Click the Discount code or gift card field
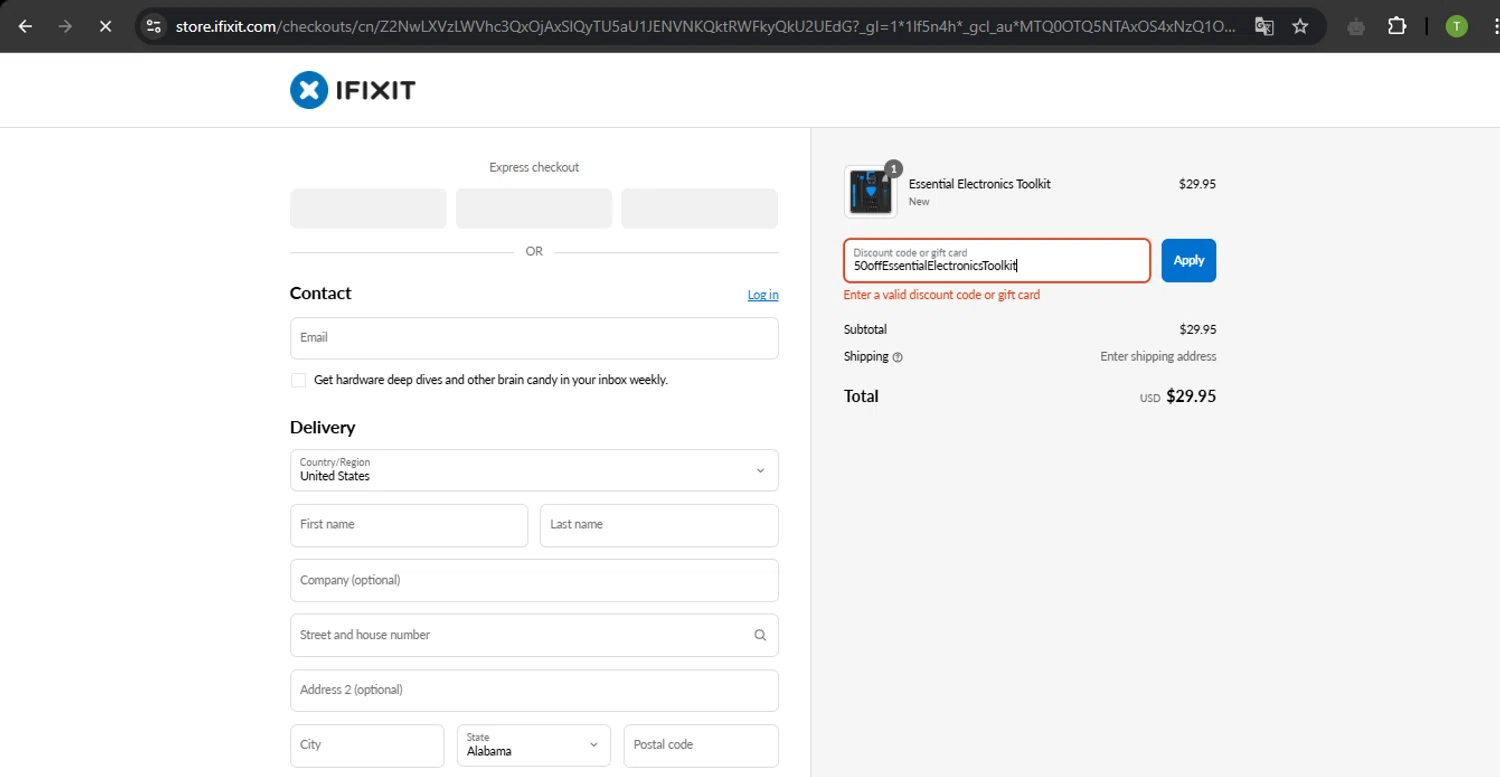 (996, 261)
